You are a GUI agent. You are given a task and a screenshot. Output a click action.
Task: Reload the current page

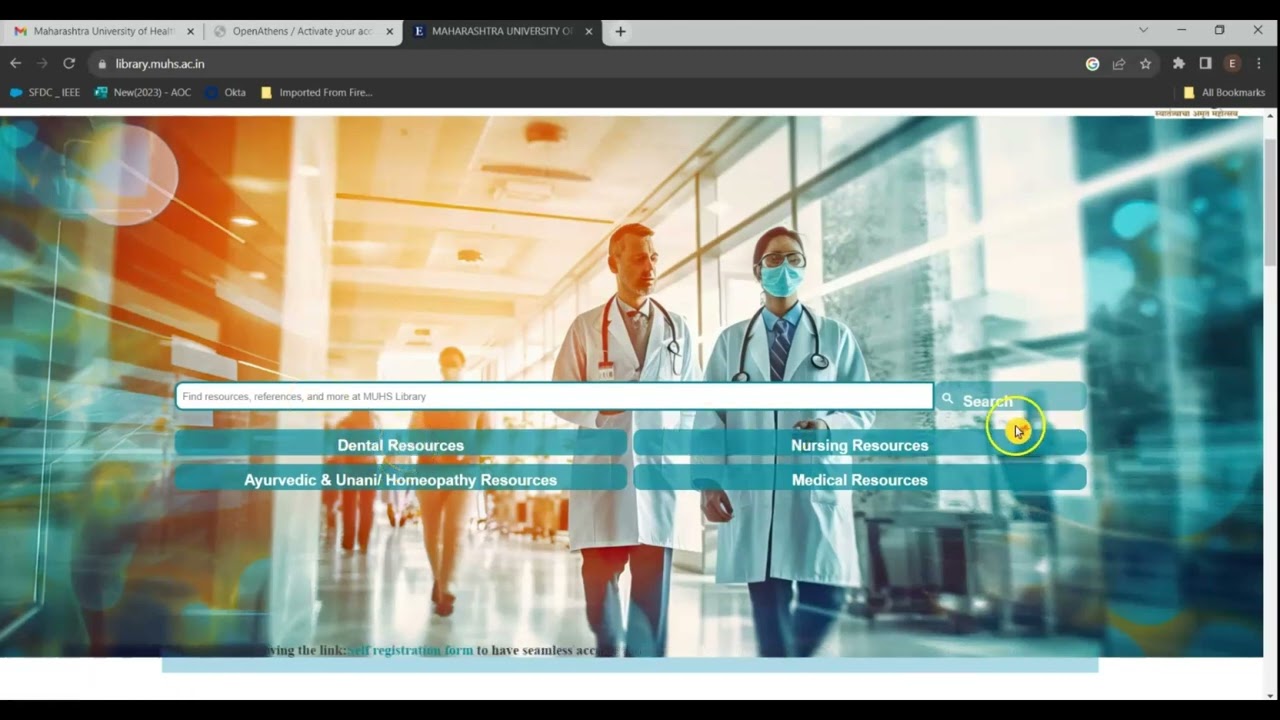(69, 63)
